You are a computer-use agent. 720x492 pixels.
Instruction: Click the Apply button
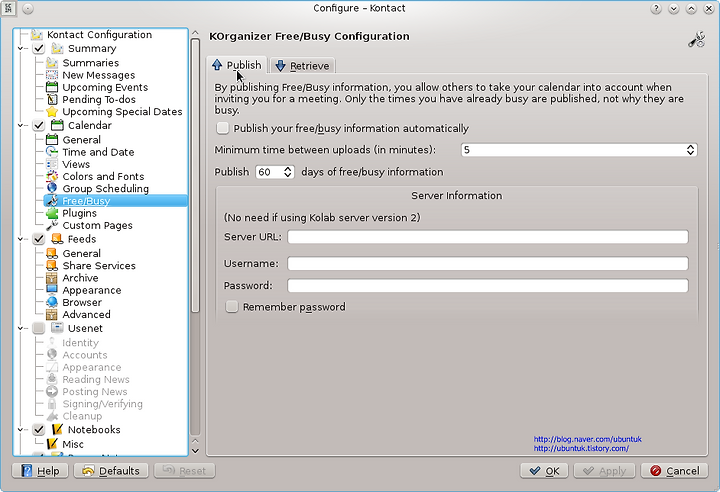pos(604,471)
